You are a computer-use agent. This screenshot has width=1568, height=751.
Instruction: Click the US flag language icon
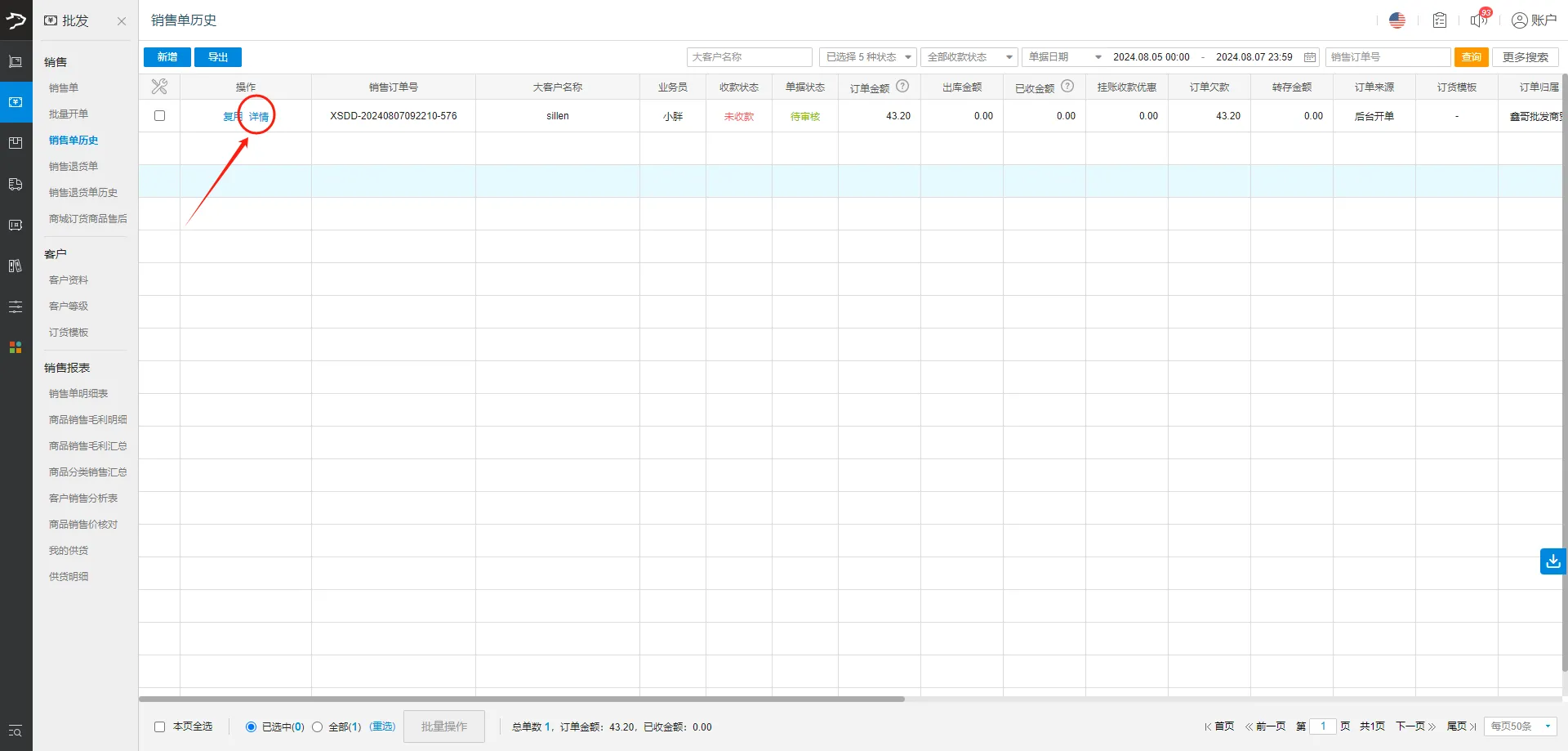pos(1396,20)
